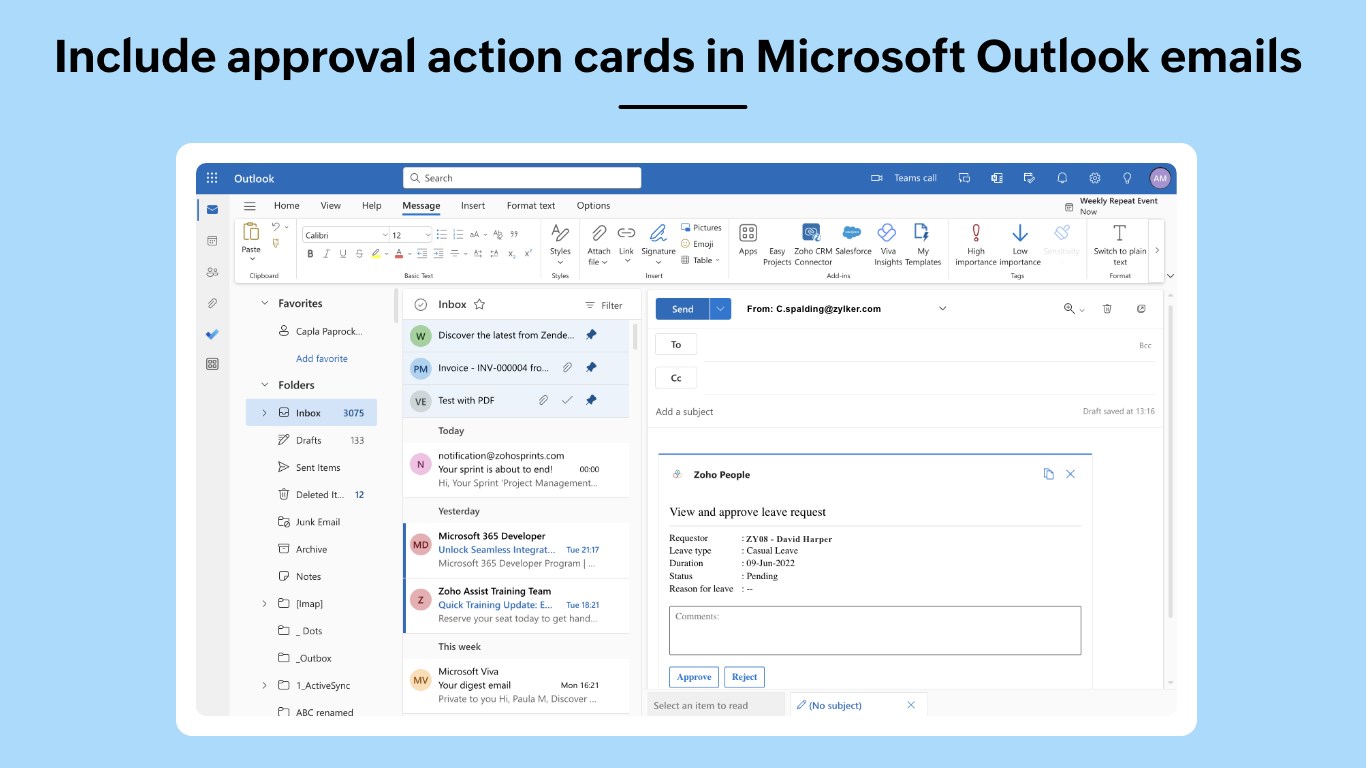Open the Zoho CRM Connector add-in
Image resolution: width=1366 pixels, height=768 pixels.
(x=813, y=244)
